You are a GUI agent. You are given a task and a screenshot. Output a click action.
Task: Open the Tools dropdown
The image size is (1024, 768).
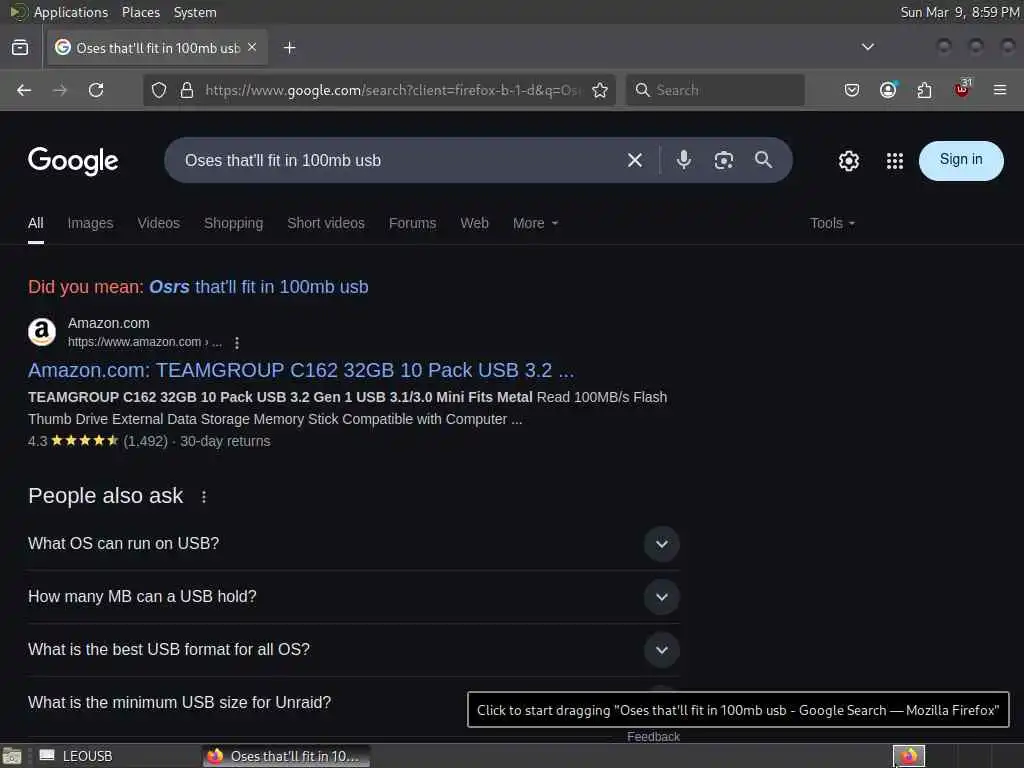coord(832,223)
